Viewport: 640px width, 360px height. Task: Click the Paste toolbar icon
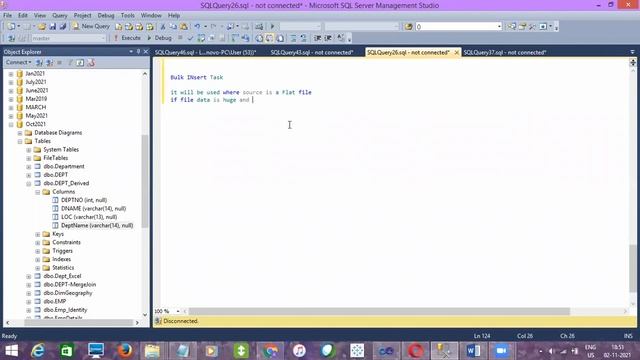point(184,27)
